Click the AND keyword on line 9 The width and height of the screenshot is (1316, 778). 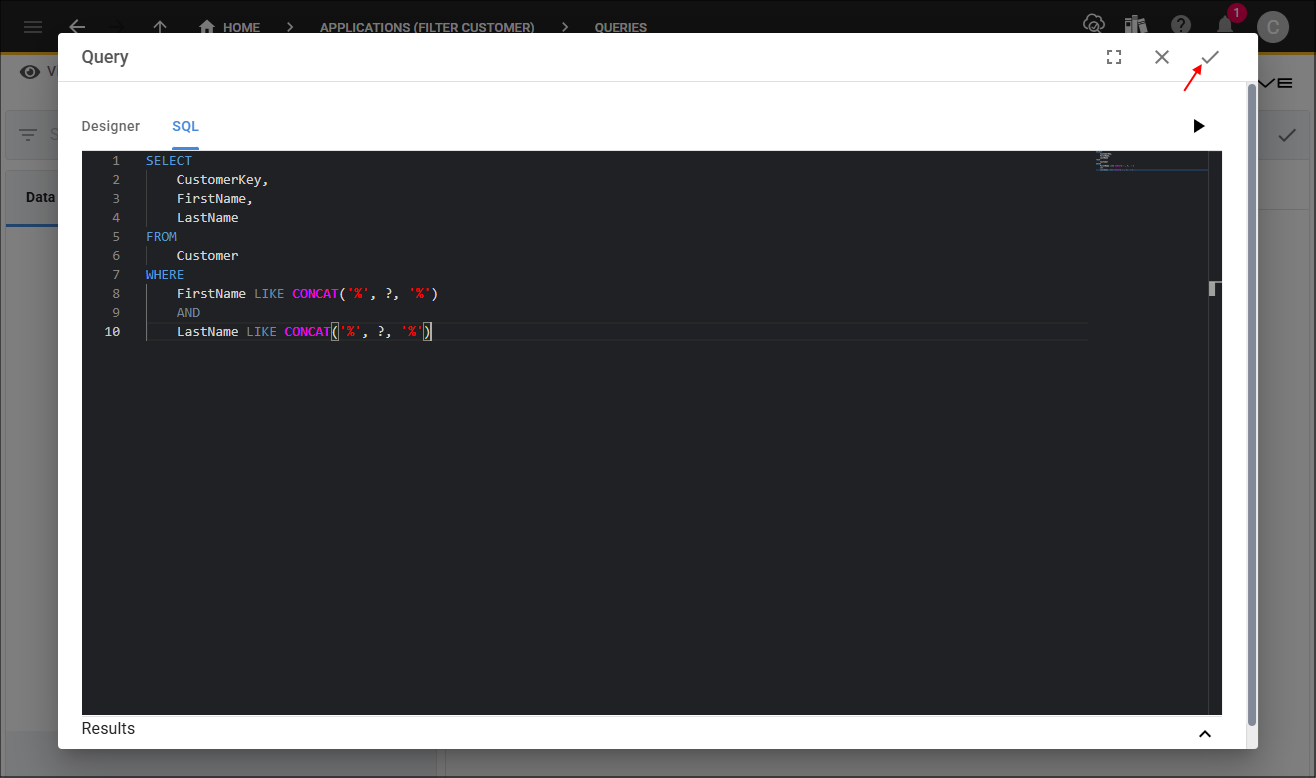click(x=188, y=313)
